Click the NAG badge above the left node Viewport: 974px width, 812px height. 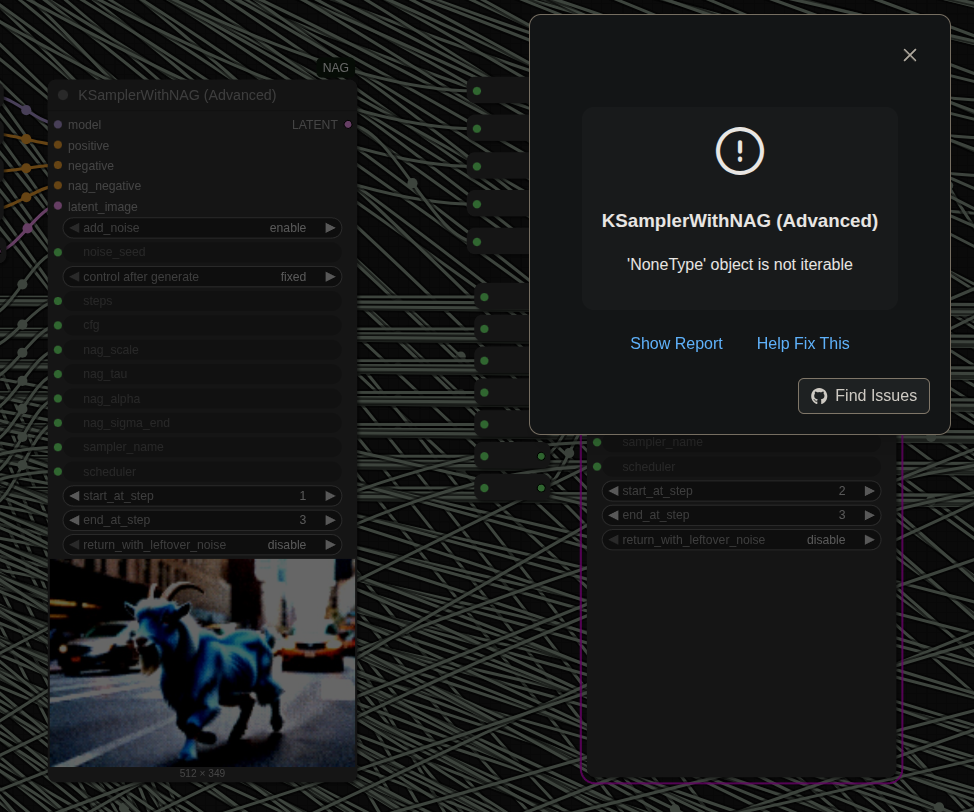(x=335, y=68)
